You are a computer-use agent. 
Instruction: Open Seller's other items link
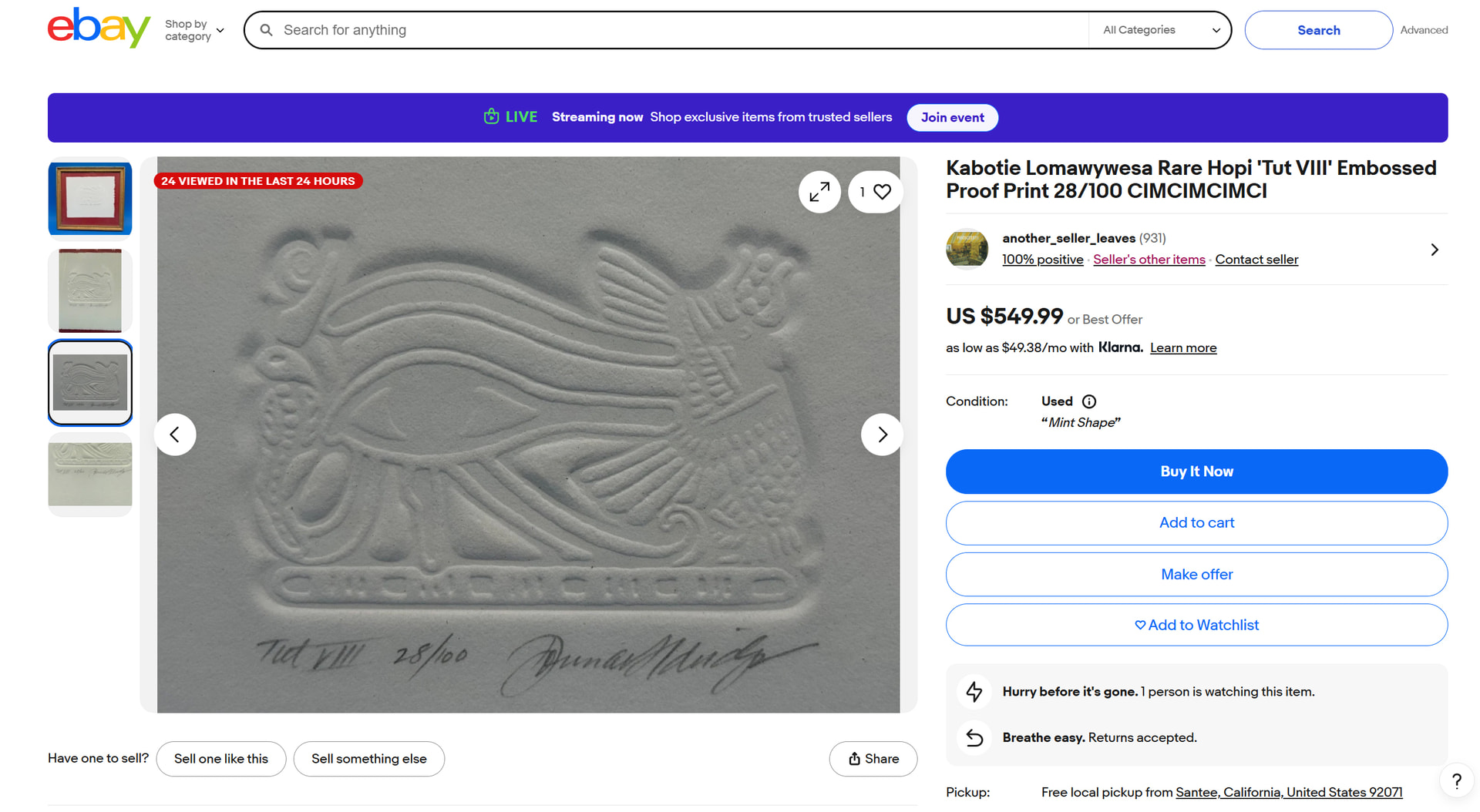(1149, 260)
